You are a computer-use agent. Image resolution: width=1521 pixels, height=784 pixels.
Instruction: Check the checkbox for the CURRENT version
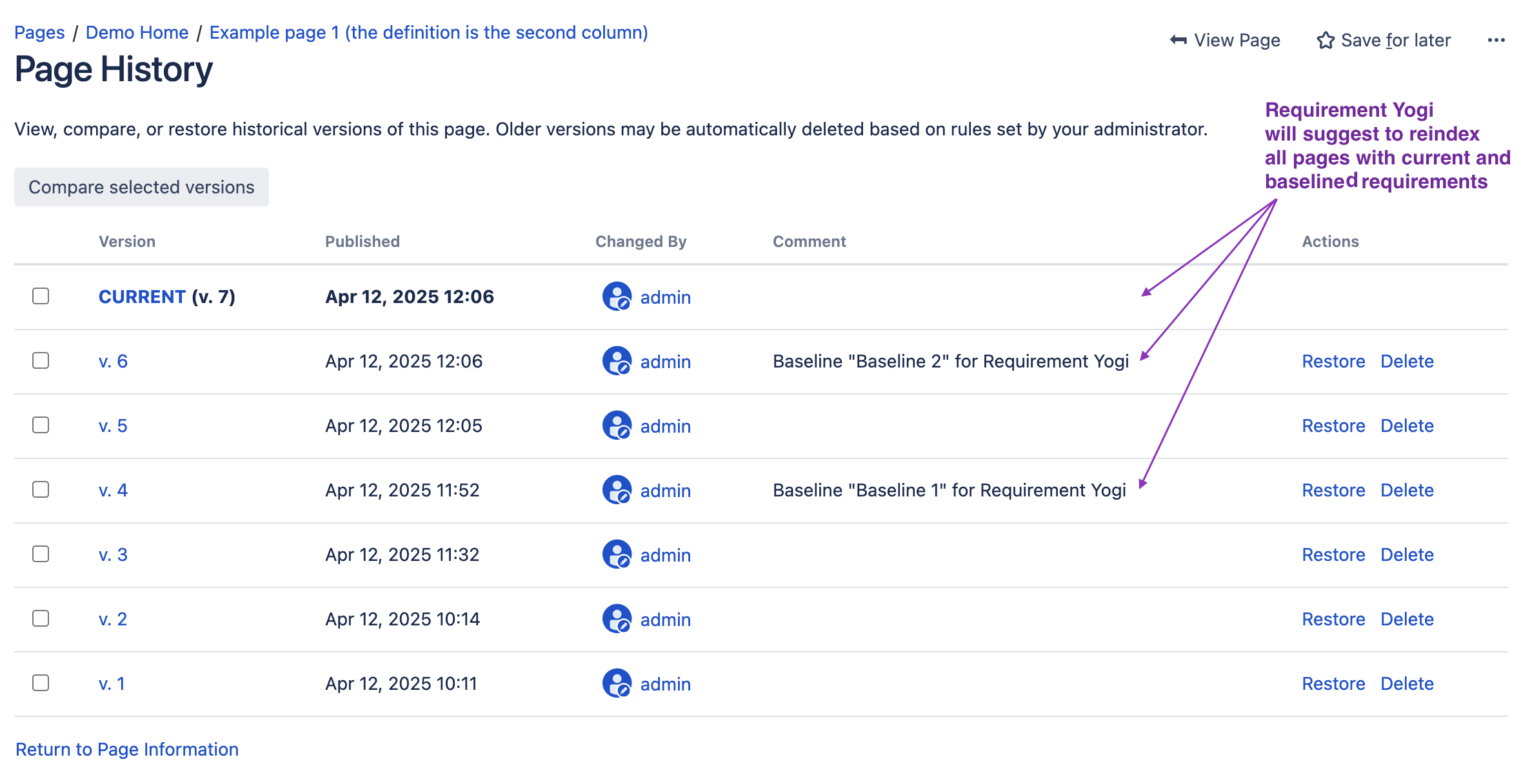41,297
